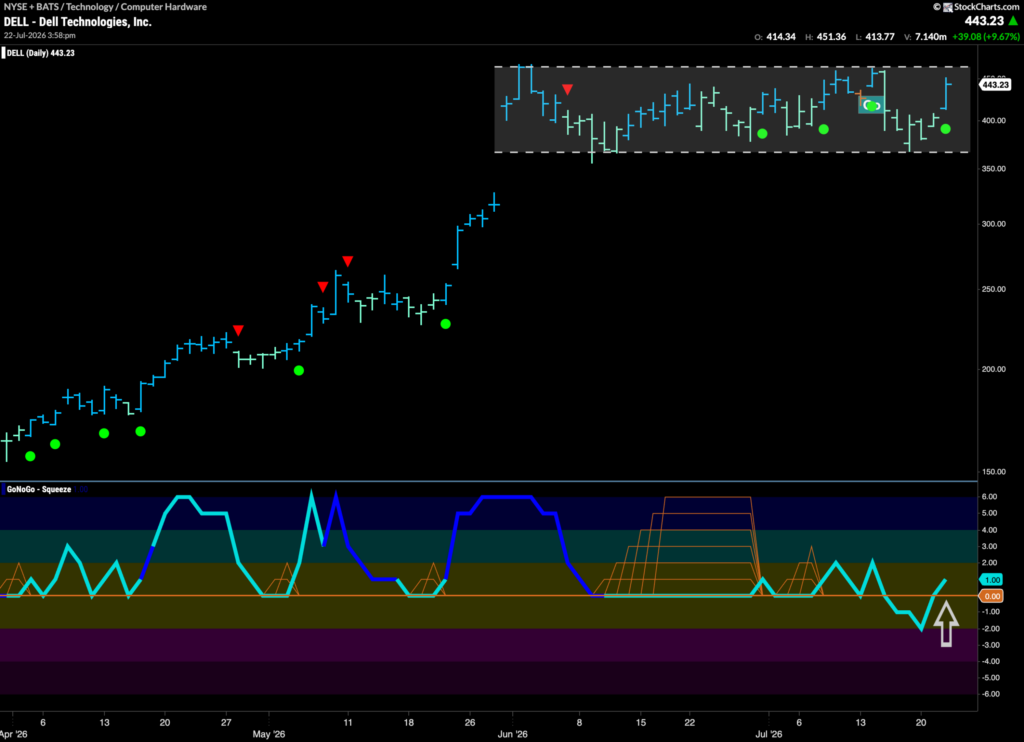The height and width of the screenshot is (742, 1024).
Task: Click the 150.00 price axis label
Action: coord(993,472)
